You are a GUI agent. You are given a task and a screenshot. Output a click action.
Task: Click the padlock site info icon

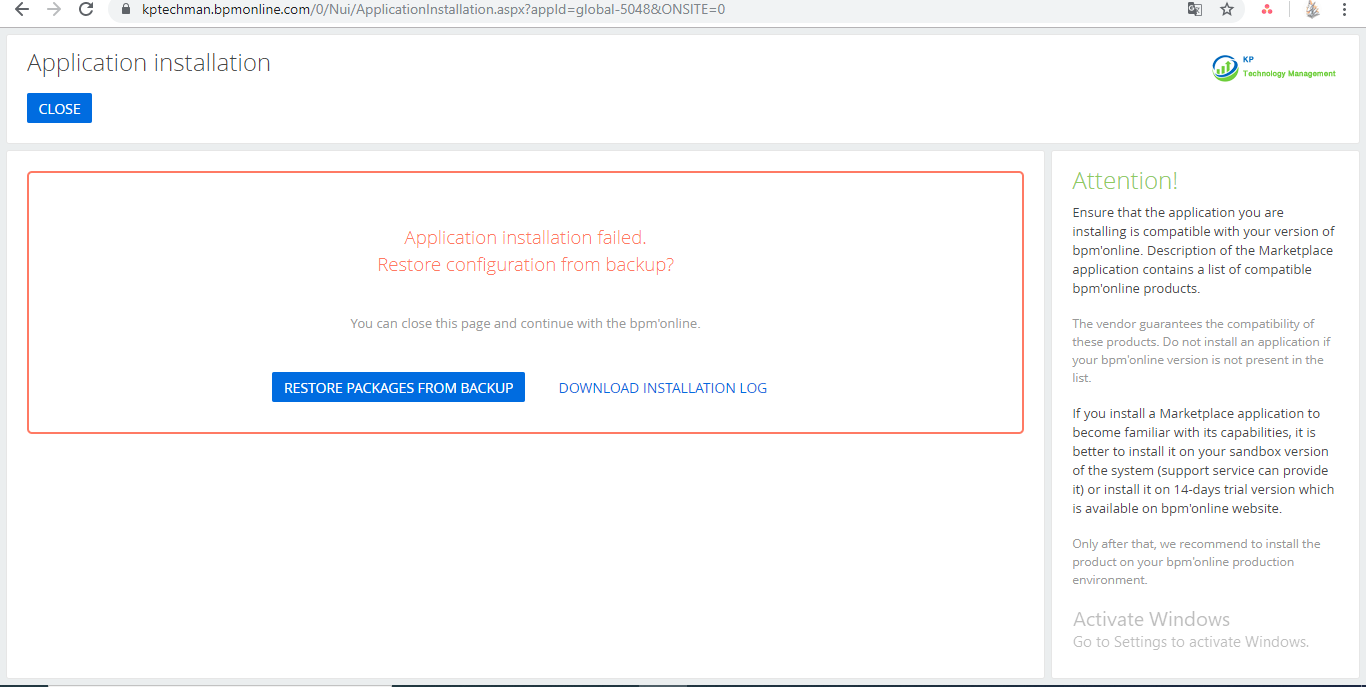pos(126,9)
